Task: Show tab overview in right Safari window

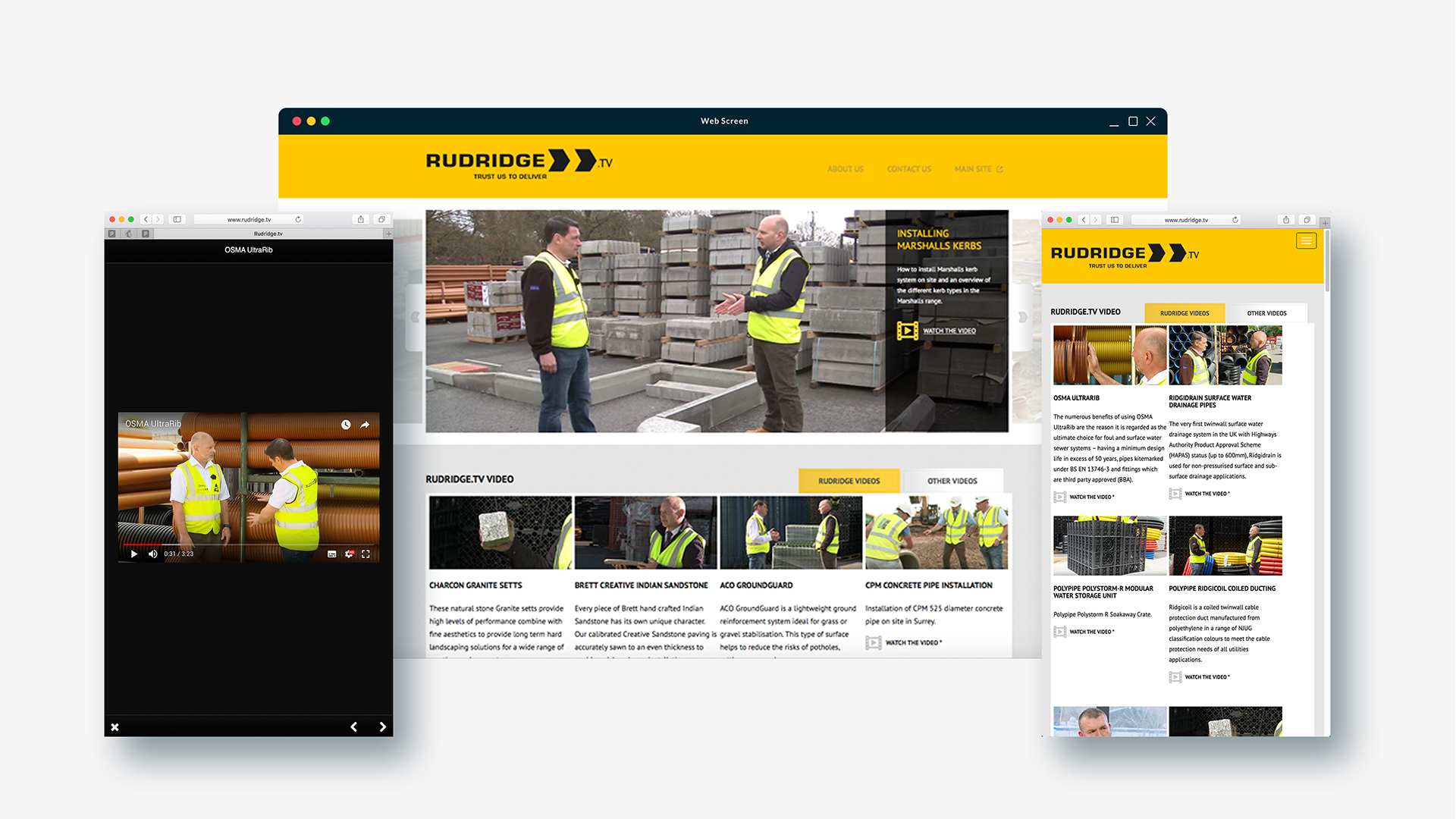Action: (1307, 220)
